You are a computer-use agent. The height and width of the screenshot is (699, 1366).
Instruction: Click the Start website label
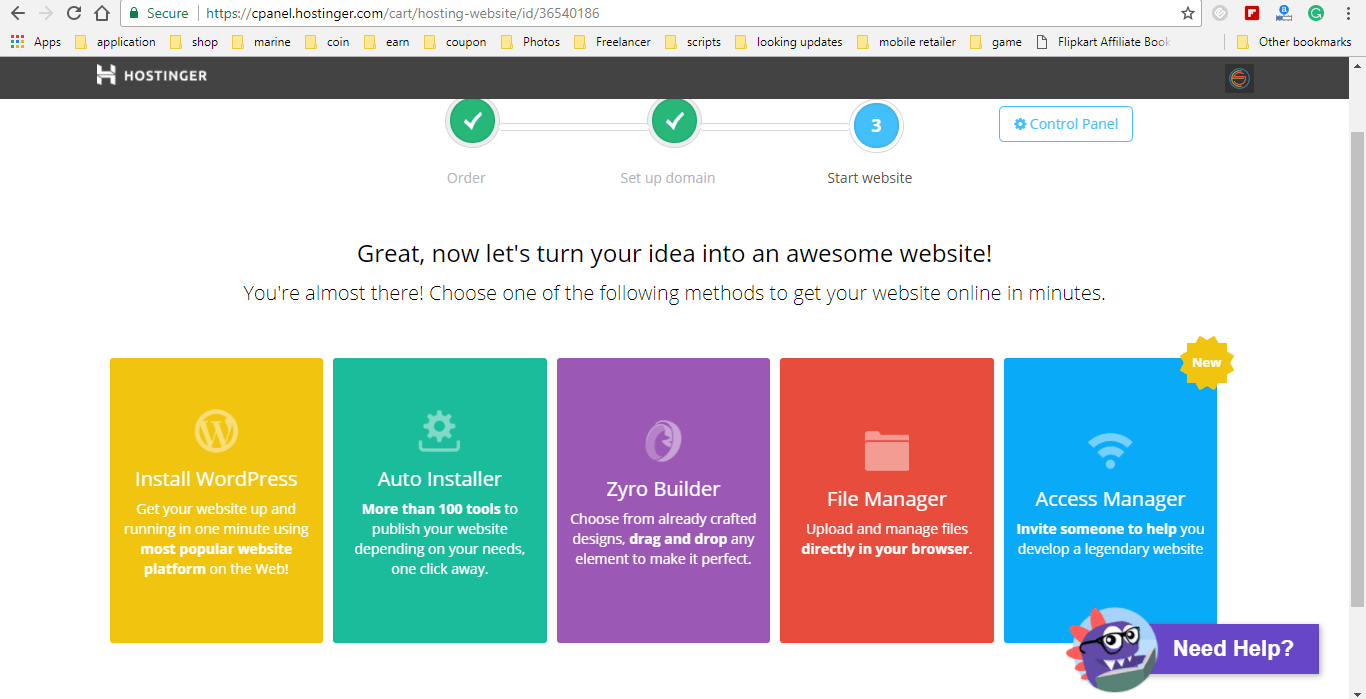870,178
